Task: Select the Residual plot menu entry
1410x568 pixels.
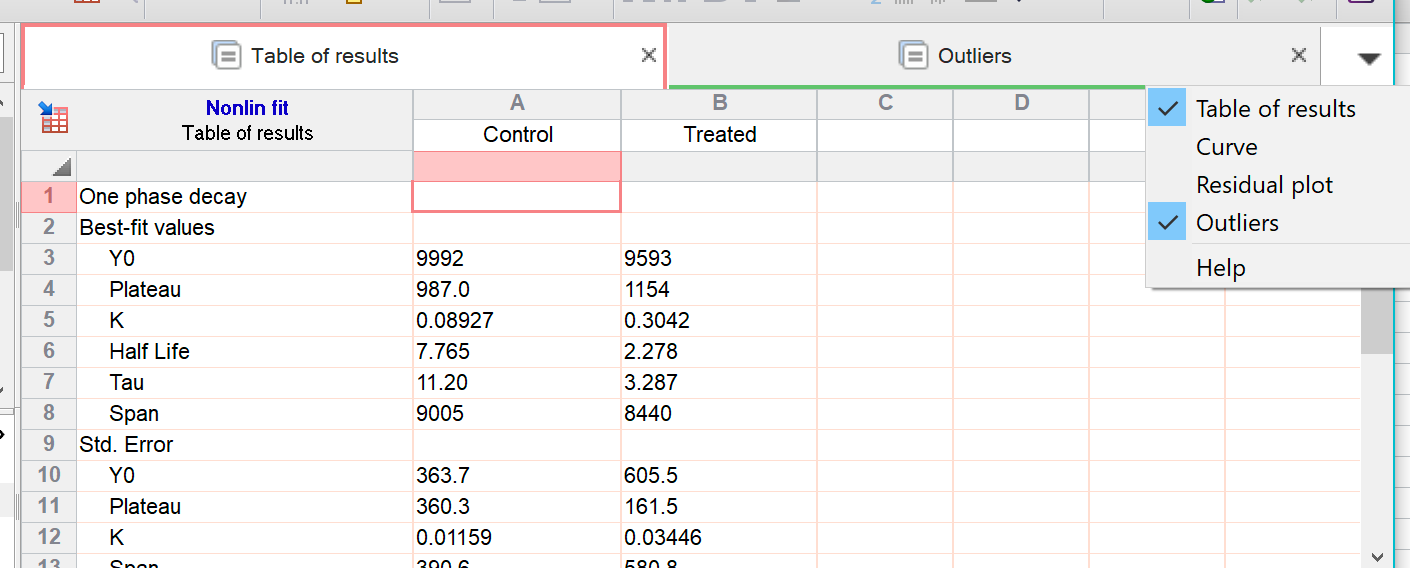Action: pos(1264,185)
